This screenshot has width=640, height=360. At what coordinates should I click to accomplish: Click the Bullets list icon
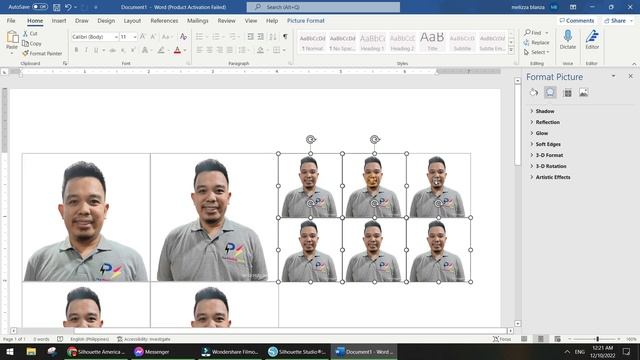tap(200, 37)
